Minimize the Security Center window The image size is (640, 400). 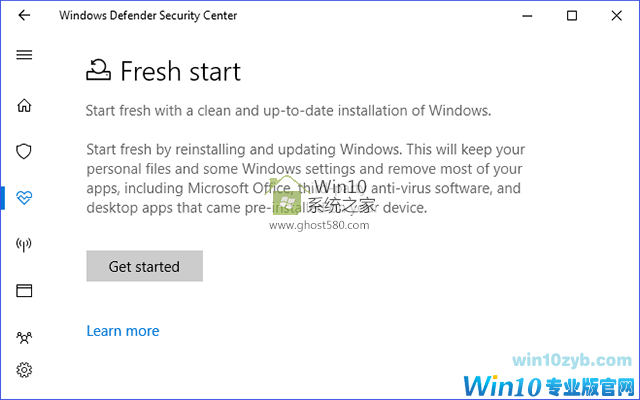tap(526, 15)
